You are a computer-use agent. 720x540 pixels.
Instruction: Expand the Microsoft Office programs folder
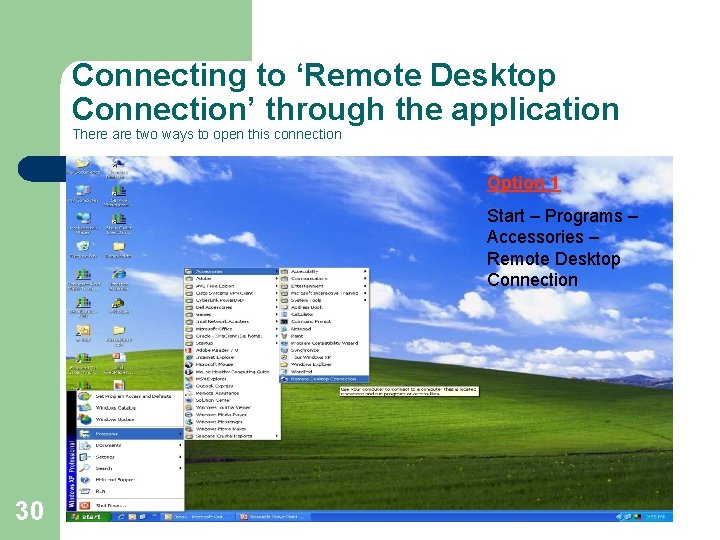[x=232, y=329]
